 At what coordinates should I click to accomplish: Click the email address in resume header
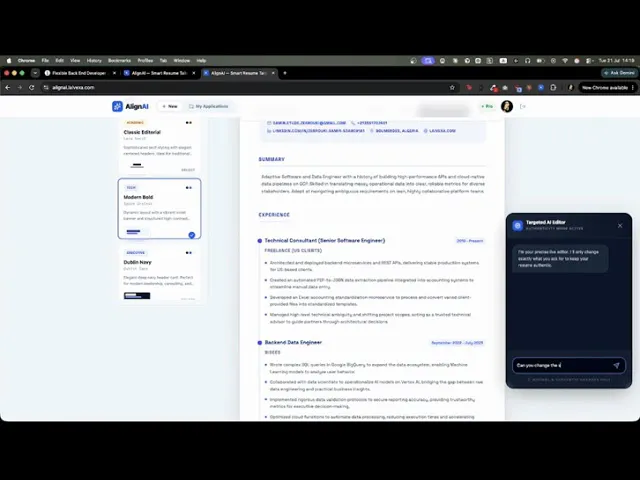[x=309, y=123]
